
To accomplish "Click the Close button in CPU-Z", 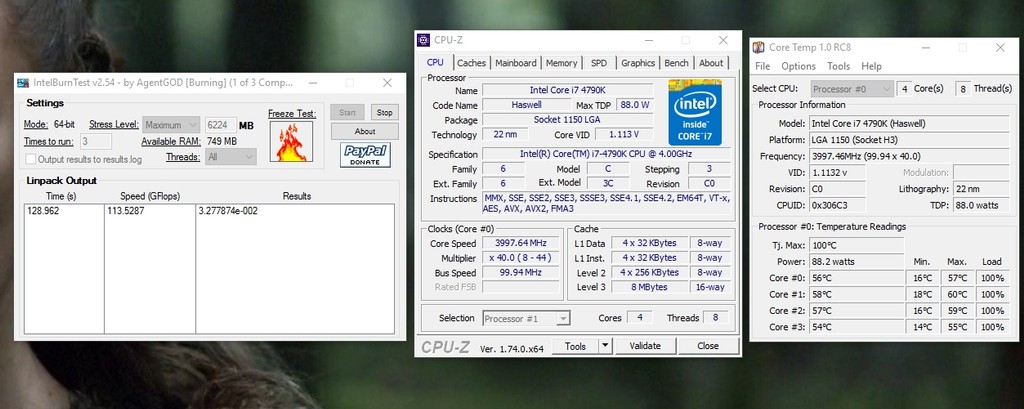I will coord(708,346).
